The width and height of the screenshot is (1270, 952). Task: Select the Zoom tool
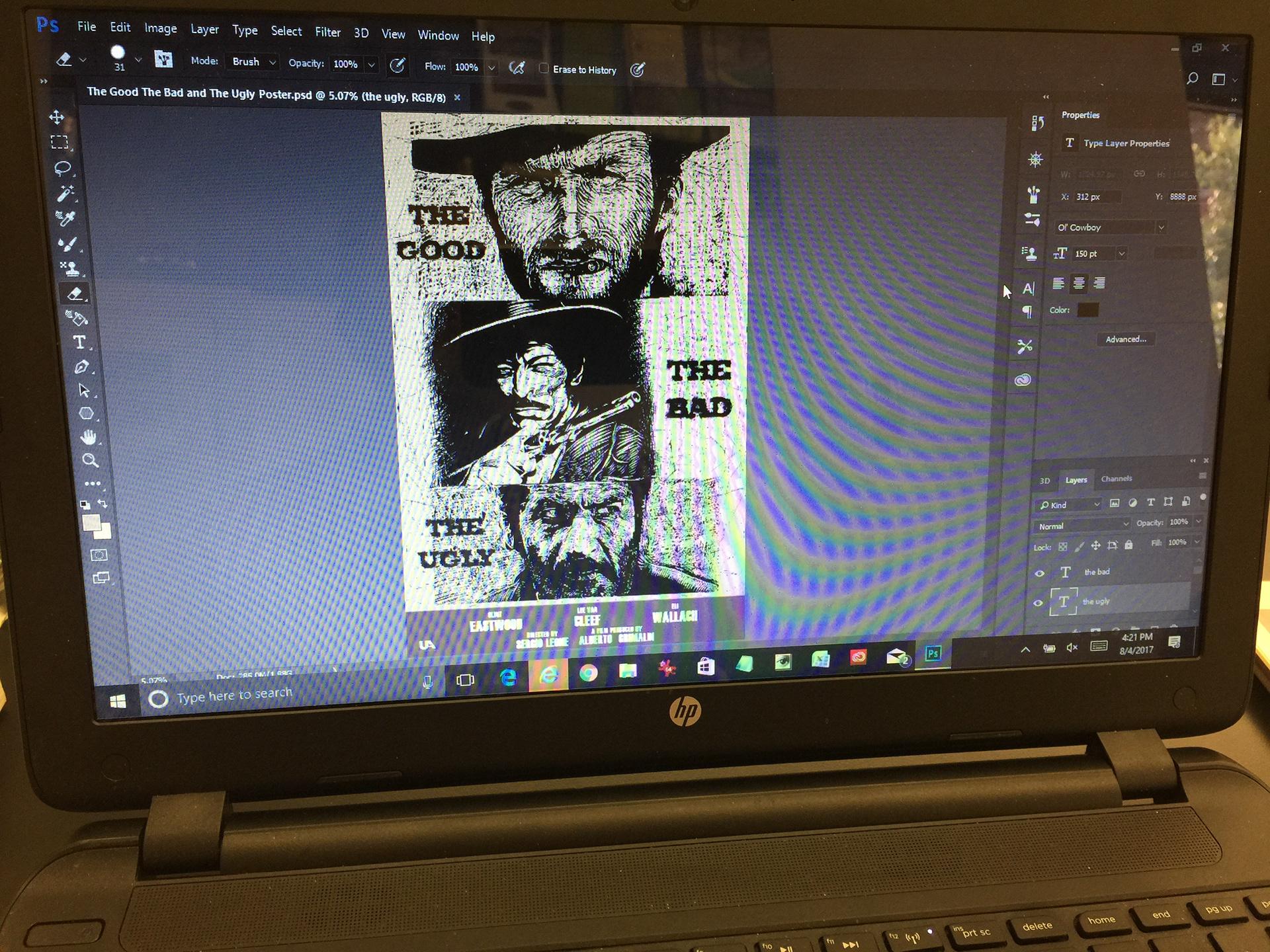click(90, 460)
